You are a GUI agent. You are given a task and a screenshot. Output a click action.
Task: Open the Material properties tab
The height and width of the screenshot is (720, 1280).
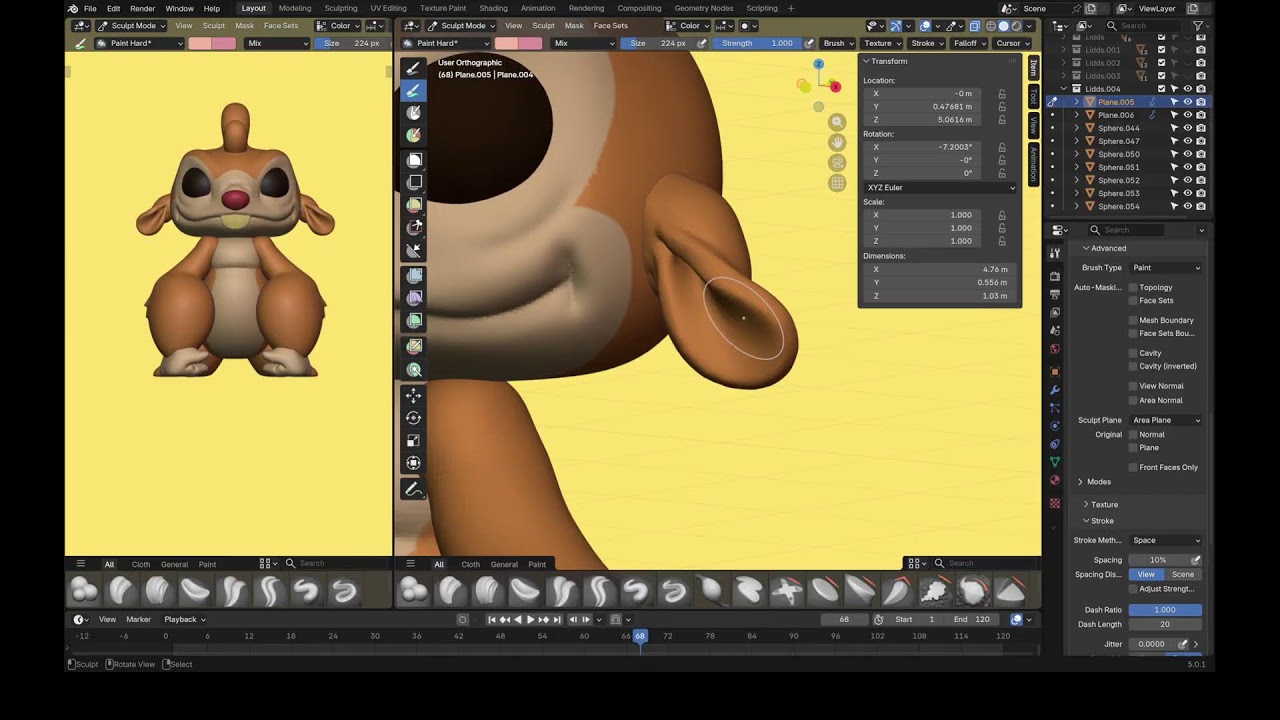tap(1054, 480)
